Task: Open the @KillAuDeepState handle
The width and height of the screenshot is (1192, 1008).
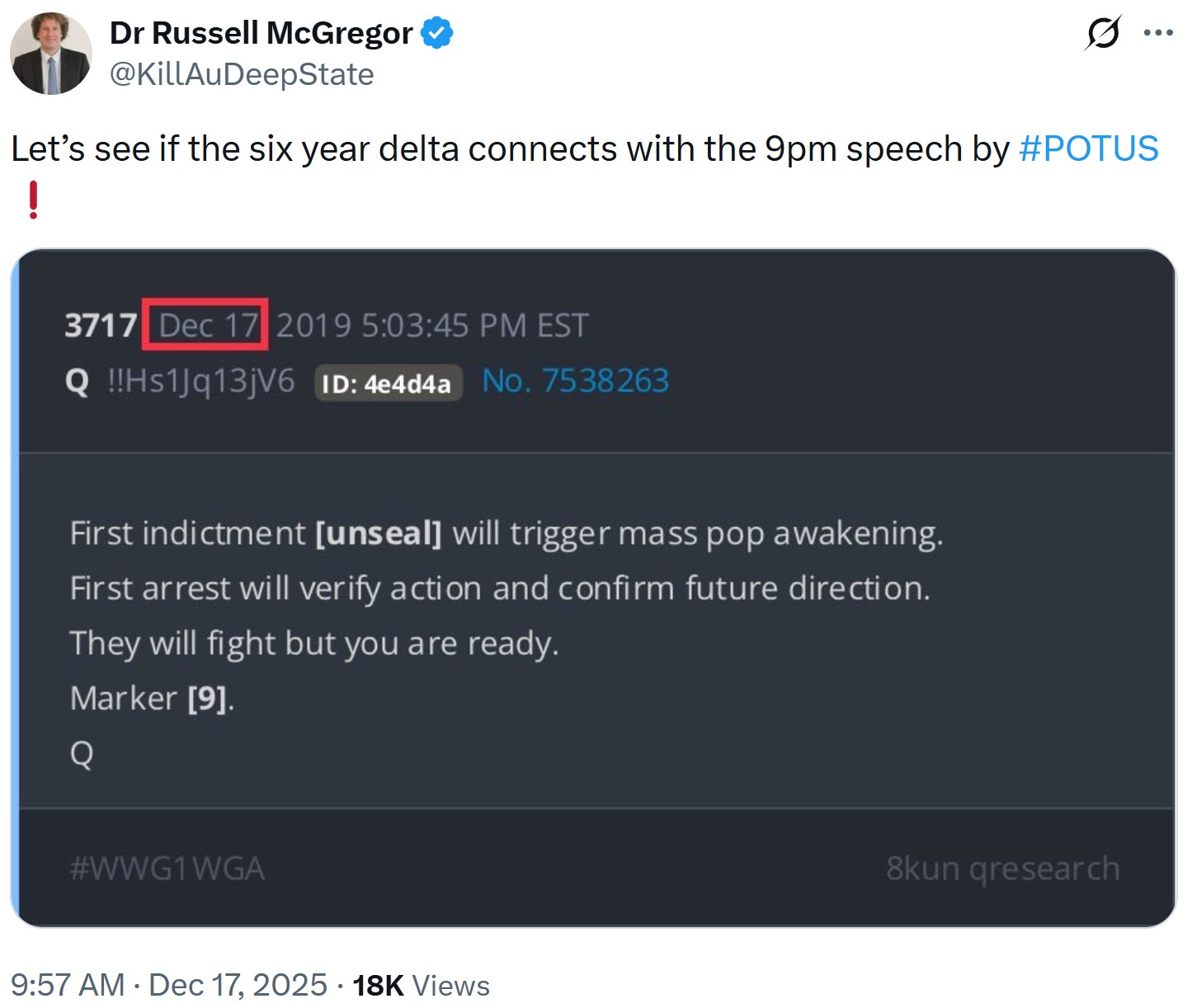Action: pos(242,74)
